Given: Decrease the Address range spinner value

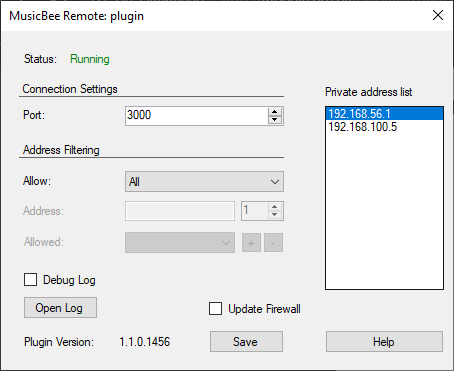Looking at the screenshot, I should pos(274,214).
